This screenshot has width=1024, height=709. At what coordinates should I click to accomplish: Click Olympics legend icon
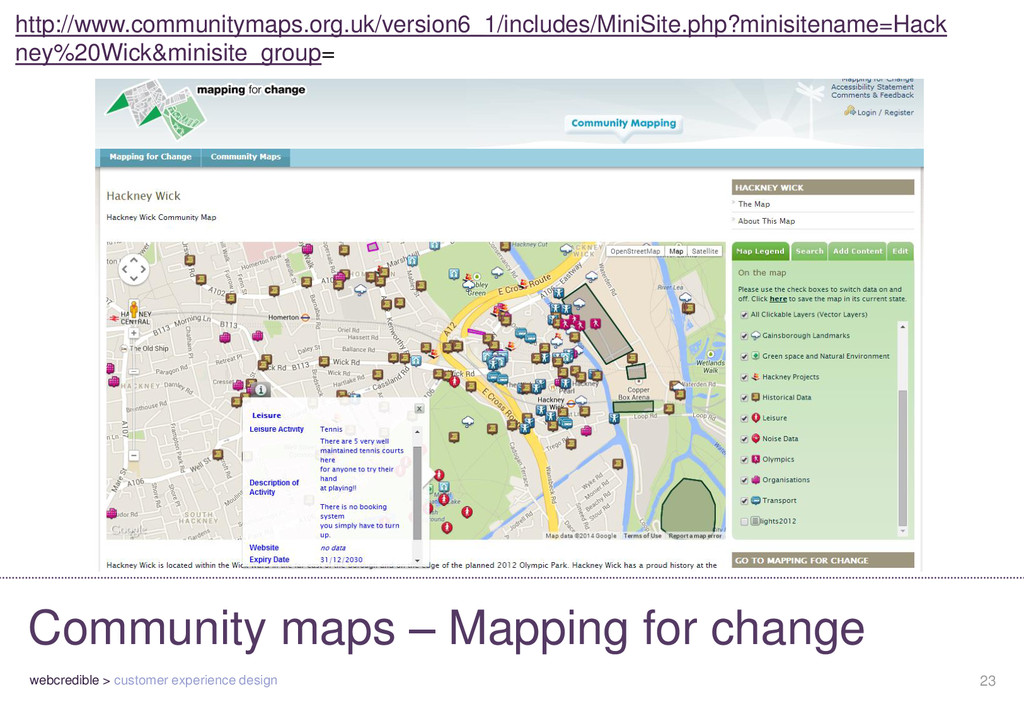click(x=756, y=459)
